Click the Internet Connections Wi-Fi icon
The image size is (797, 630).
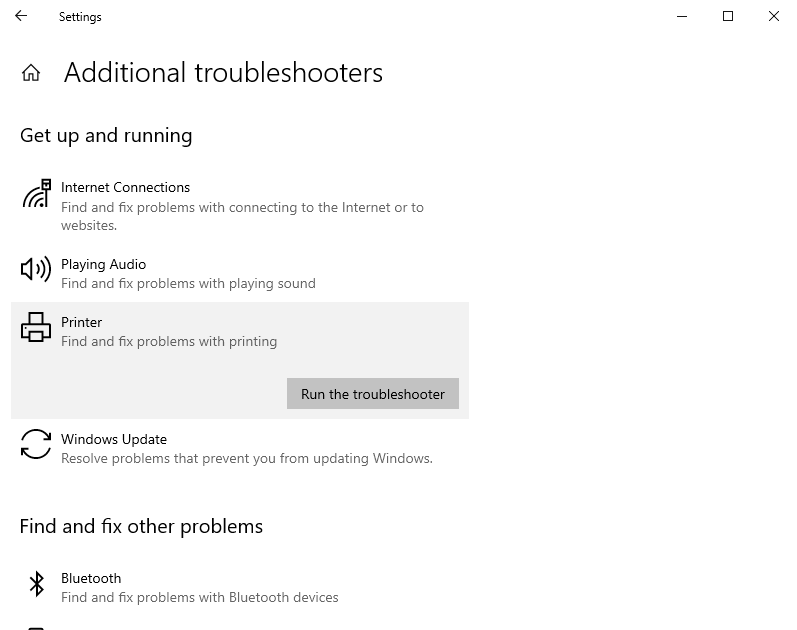[x=36, y=194]
